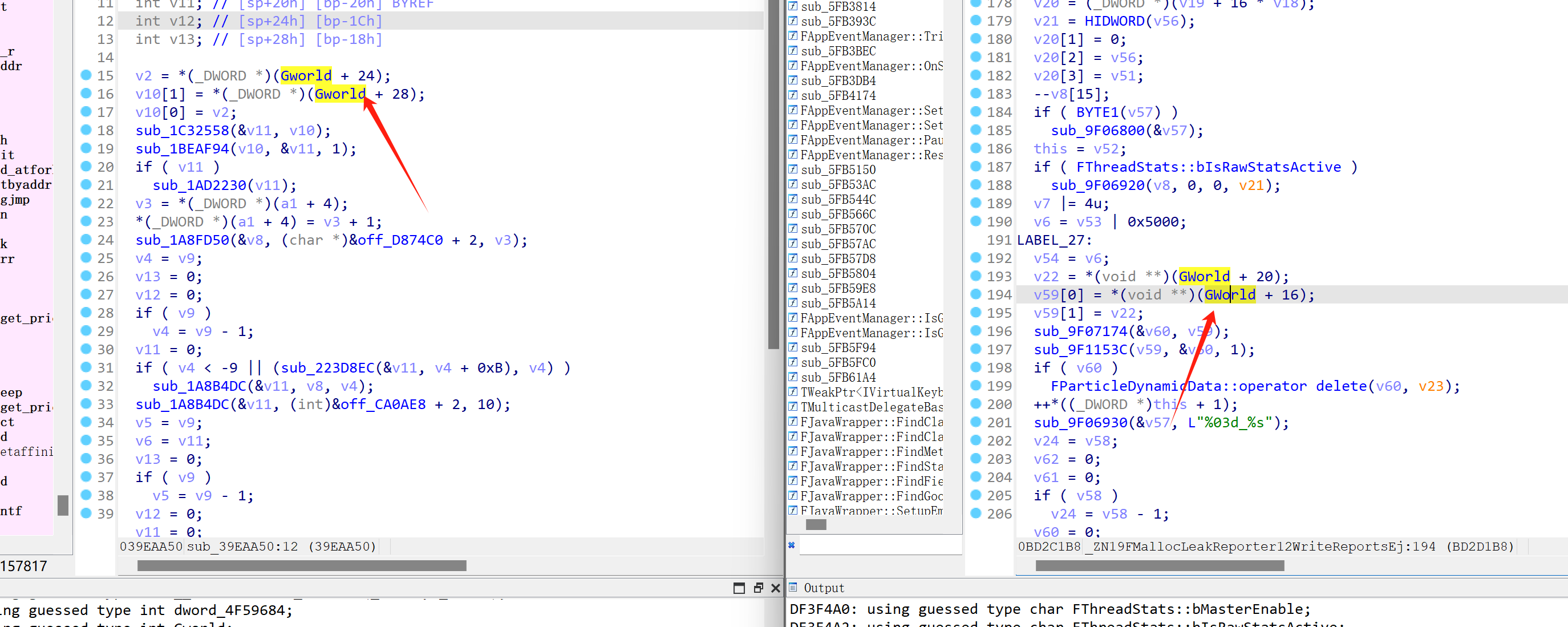This screenshot has height=627, width=1568.
Task: Select sub_5FB566C in the functions list
Action: pyautogui.click(x=838, y=215)
